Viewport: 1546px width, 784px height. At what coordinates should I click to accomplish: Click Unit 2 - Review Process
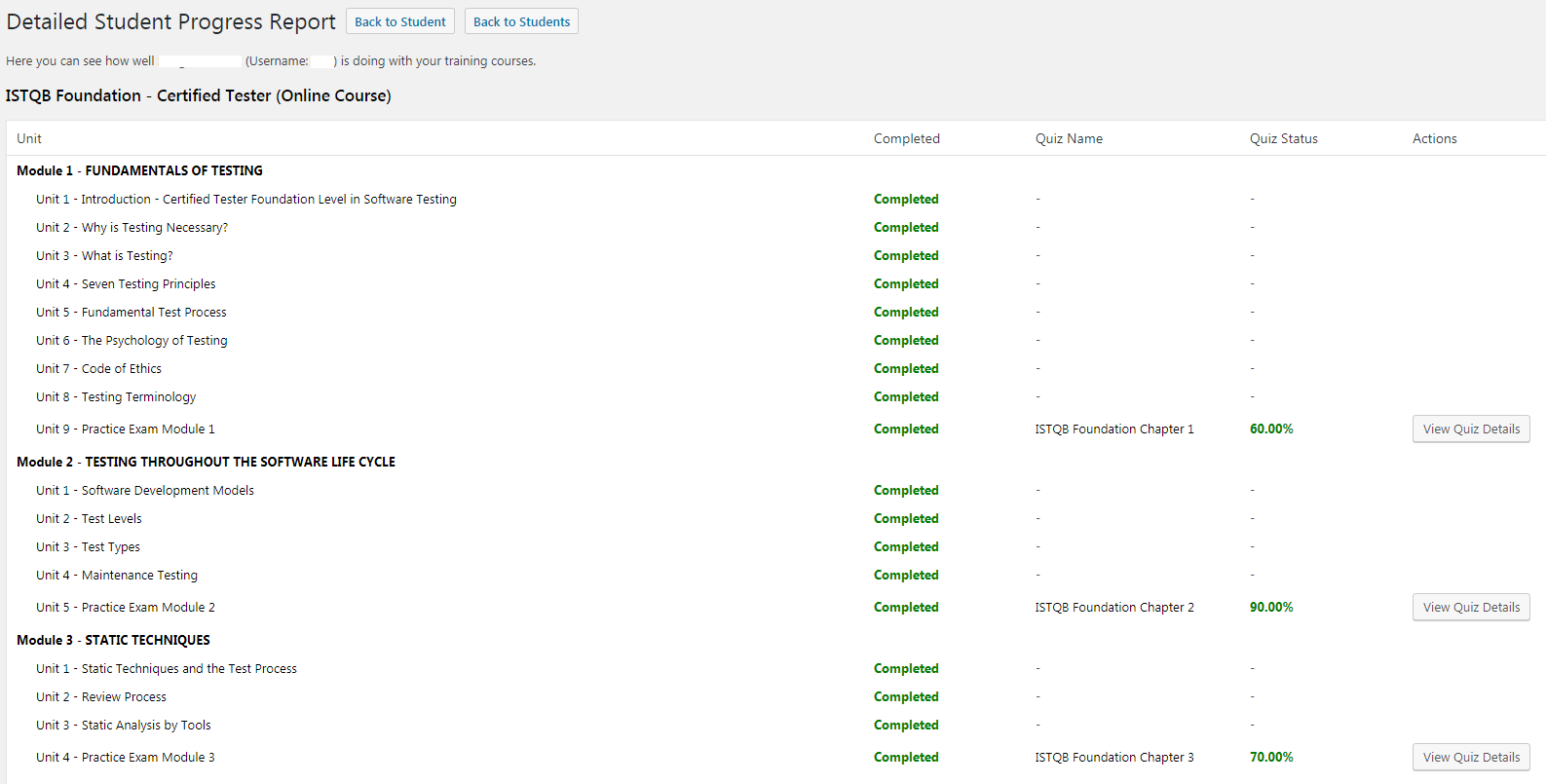101,696
